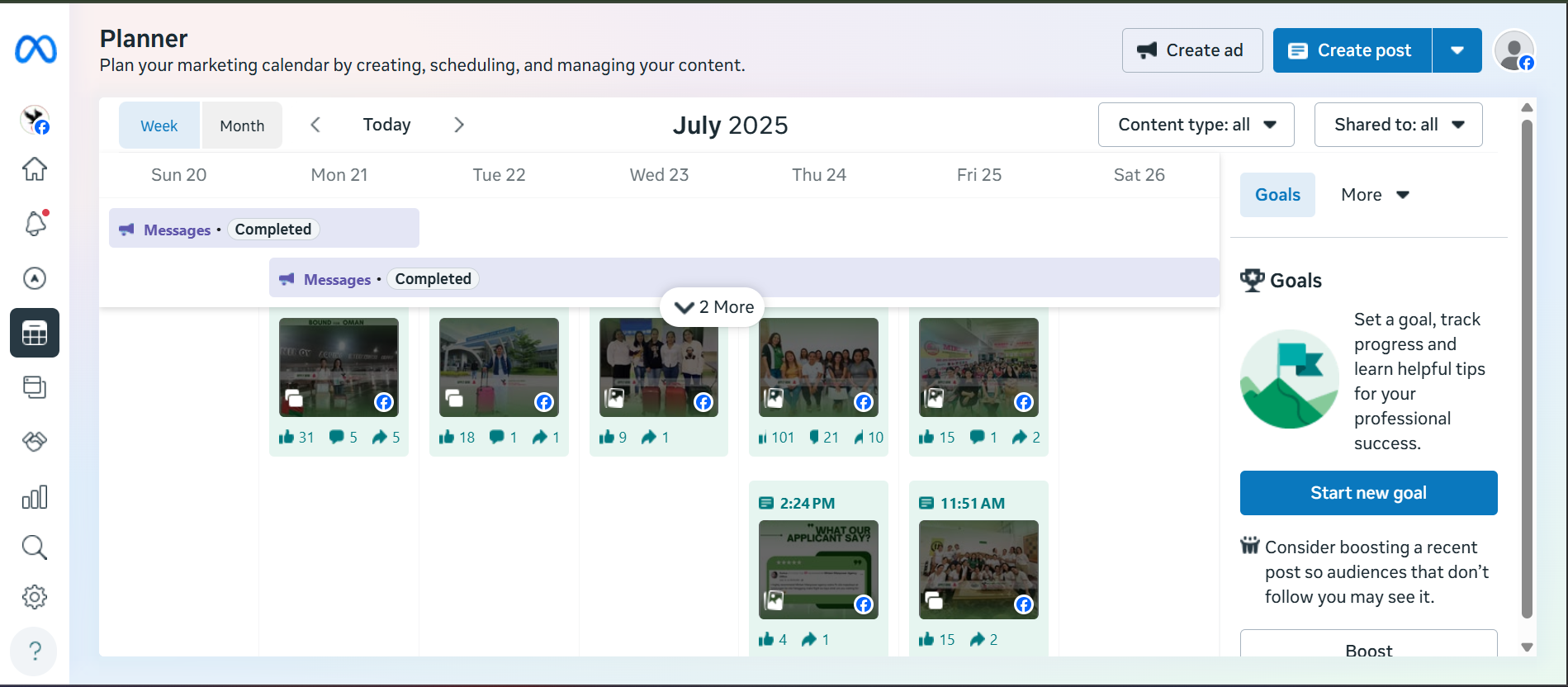The image size is (1568, 687).
Task: Switch to Week view
Action: click(x=159, y=126)
